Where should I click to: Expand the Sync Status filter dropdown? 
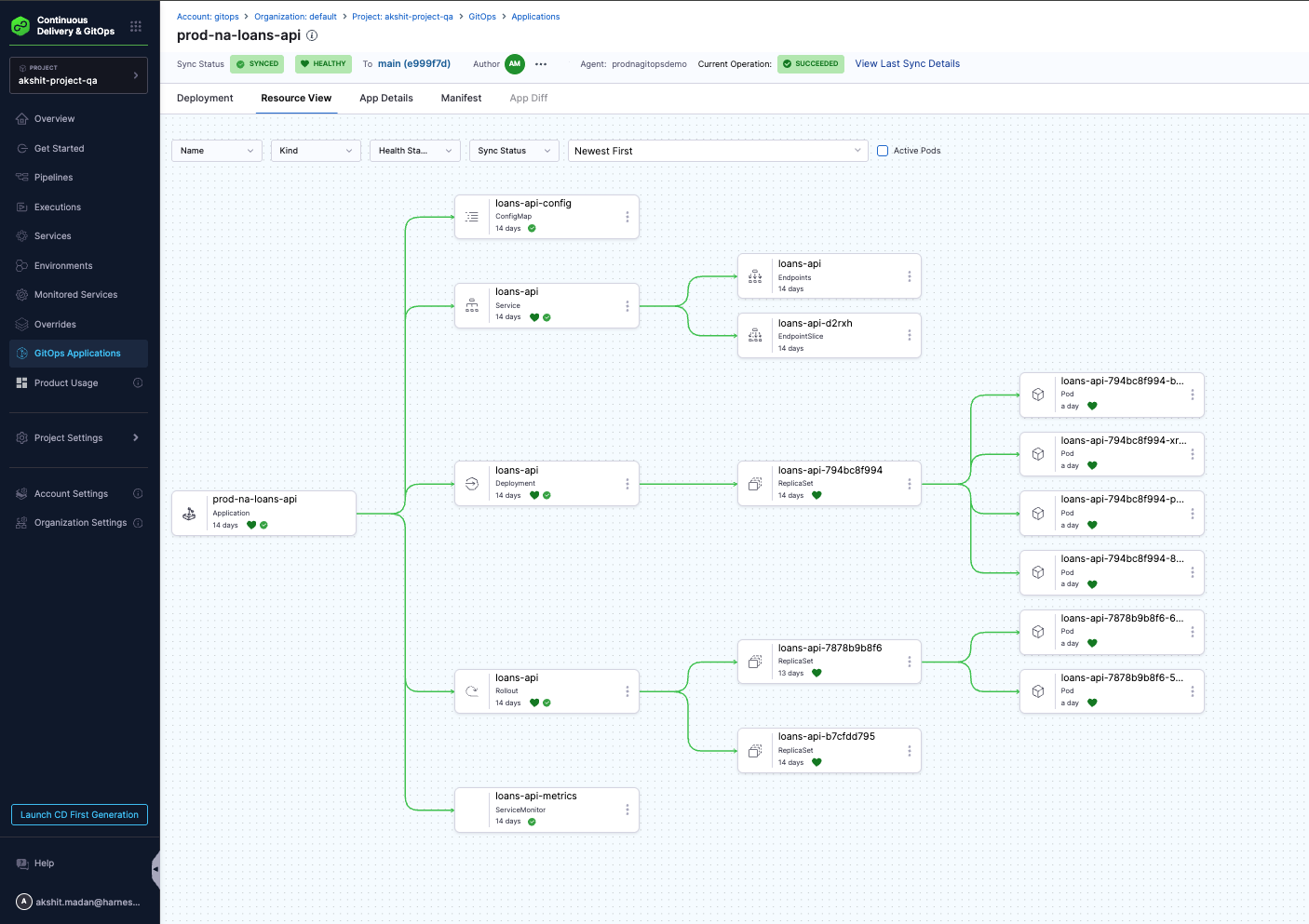click(514, 151)
